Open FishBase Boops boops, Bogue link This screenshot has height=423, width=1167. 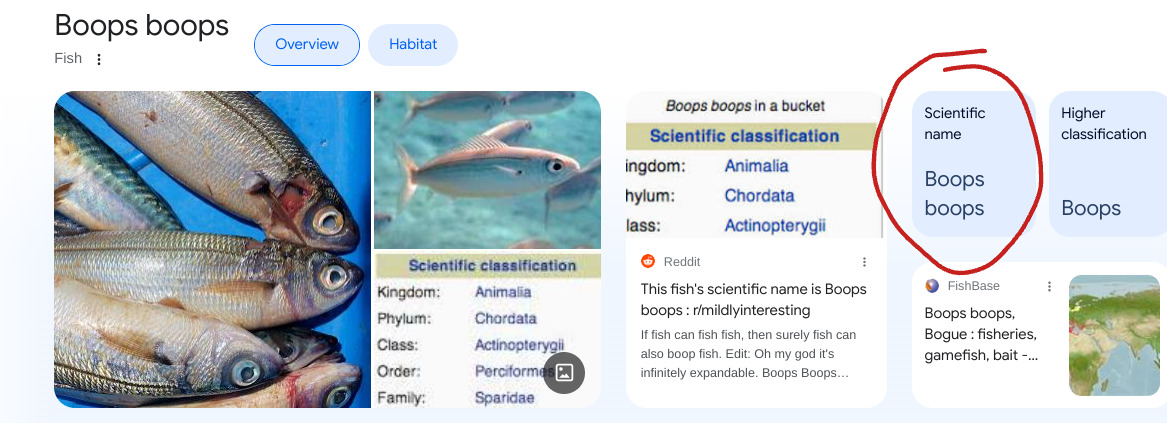[981, 334]
